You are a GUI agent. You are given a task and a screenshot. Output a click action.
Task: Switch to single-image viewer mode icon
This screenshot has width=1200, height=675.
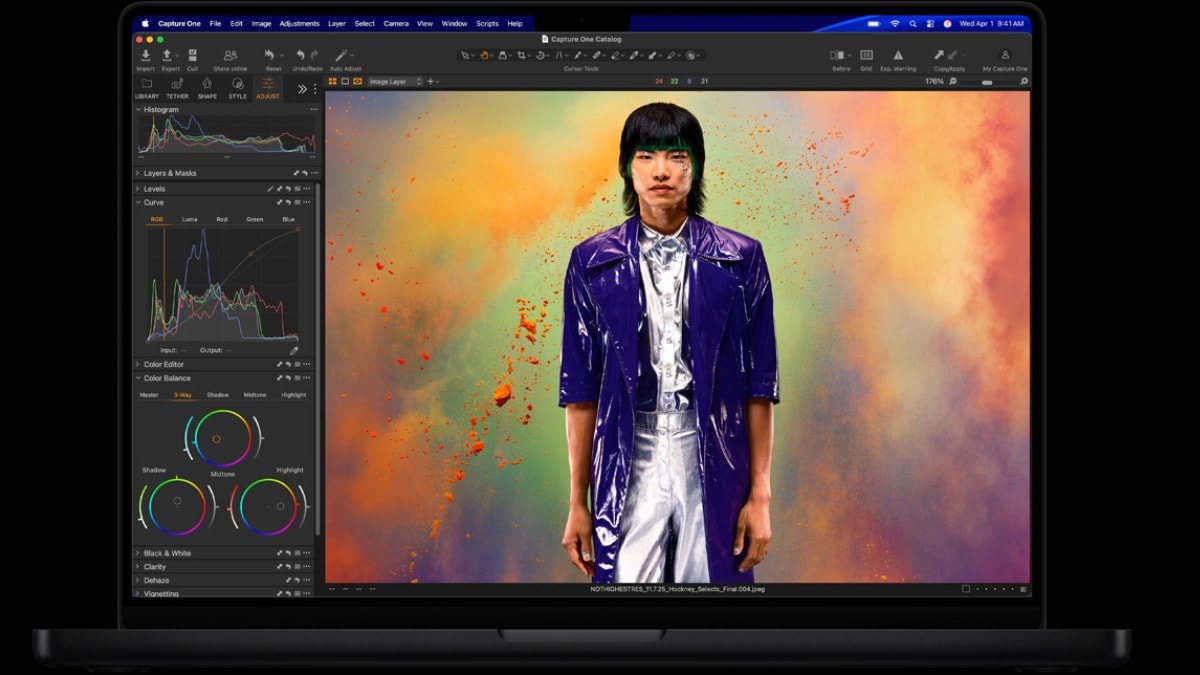point(345,81)
